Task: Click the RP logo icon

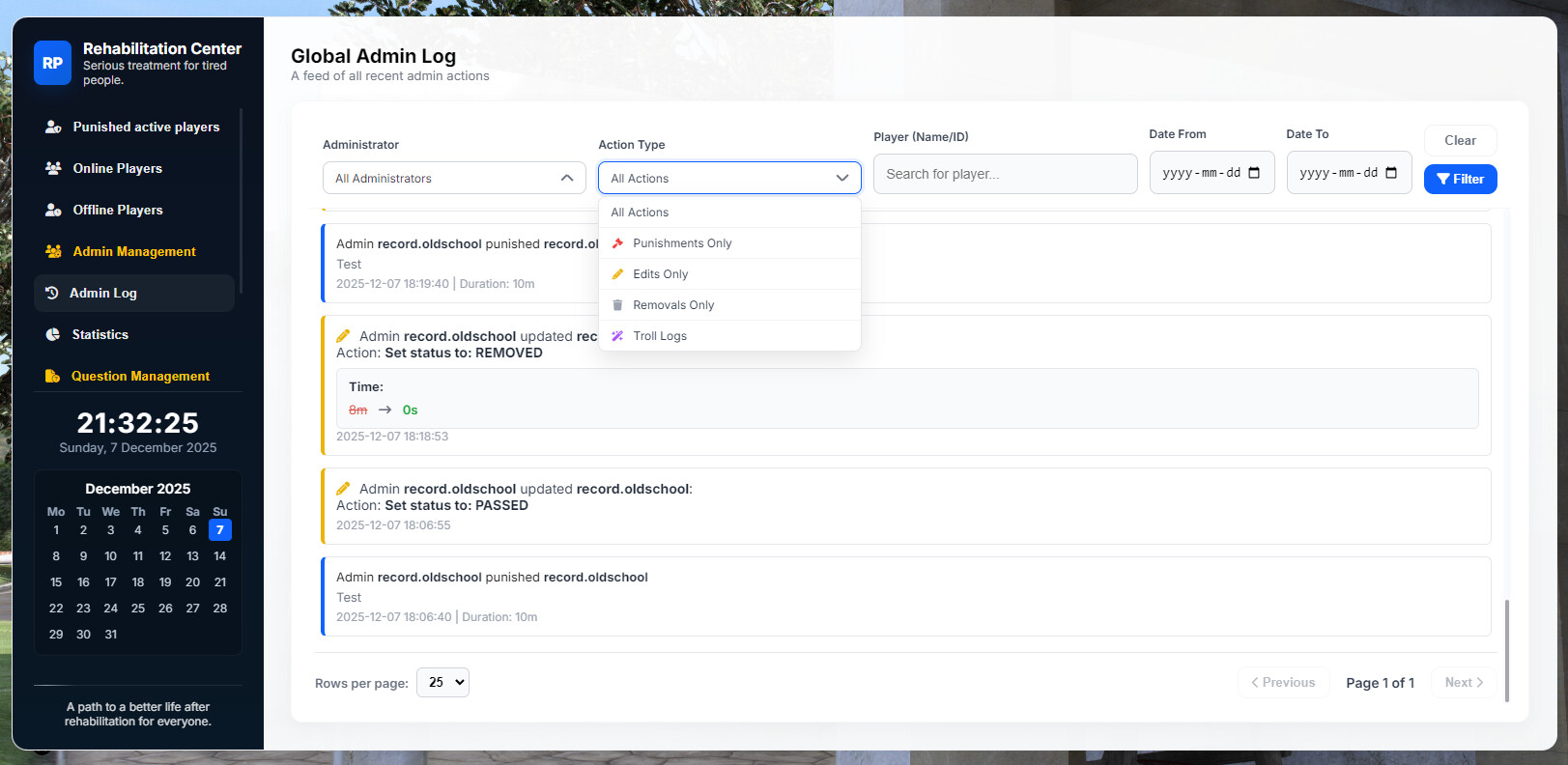Action: [x=52, y=63]
